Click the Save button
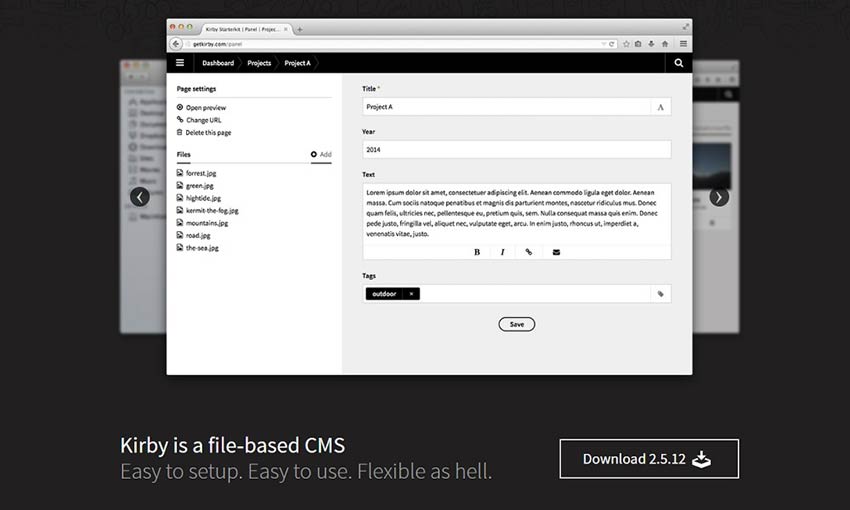Viewport: 850px width, 510px height. pyautogui.click(x=517, y=324)
